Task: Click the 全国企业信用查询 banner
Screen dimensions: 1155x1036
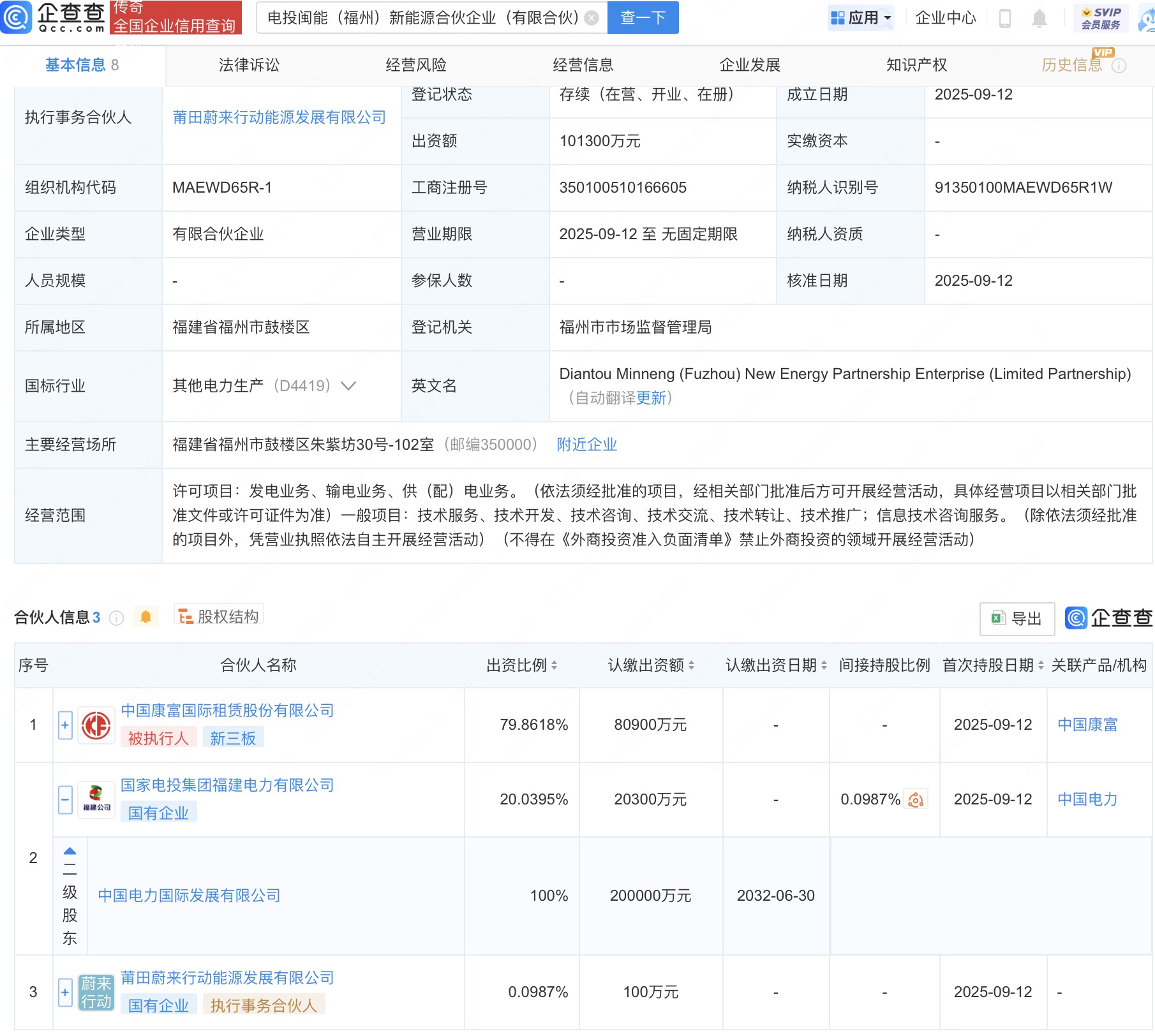Action: (x=175, y=17)
